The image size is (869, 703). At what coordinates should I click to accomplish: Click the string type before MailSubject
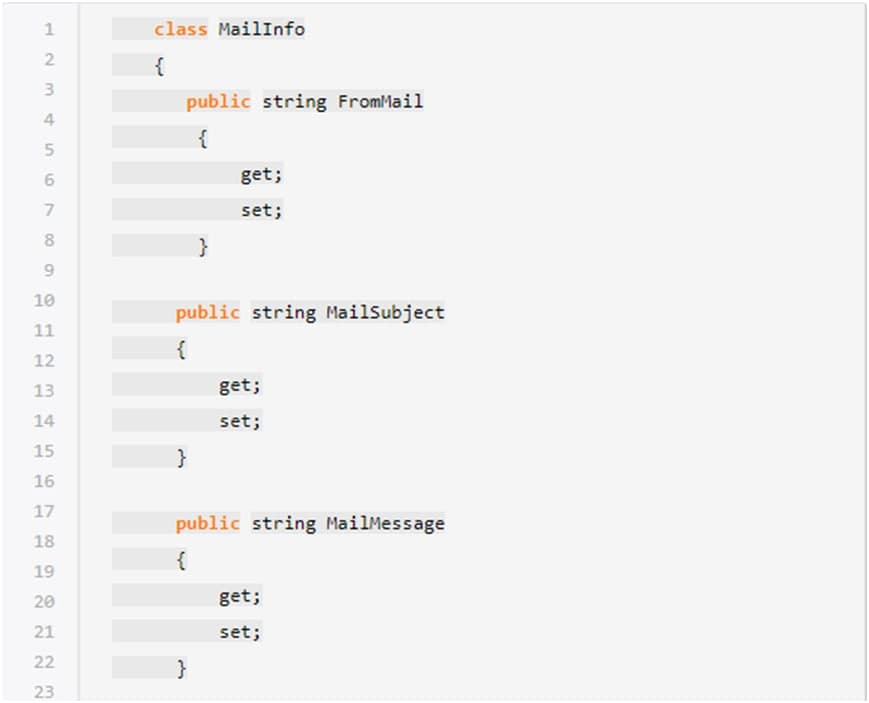283,313
